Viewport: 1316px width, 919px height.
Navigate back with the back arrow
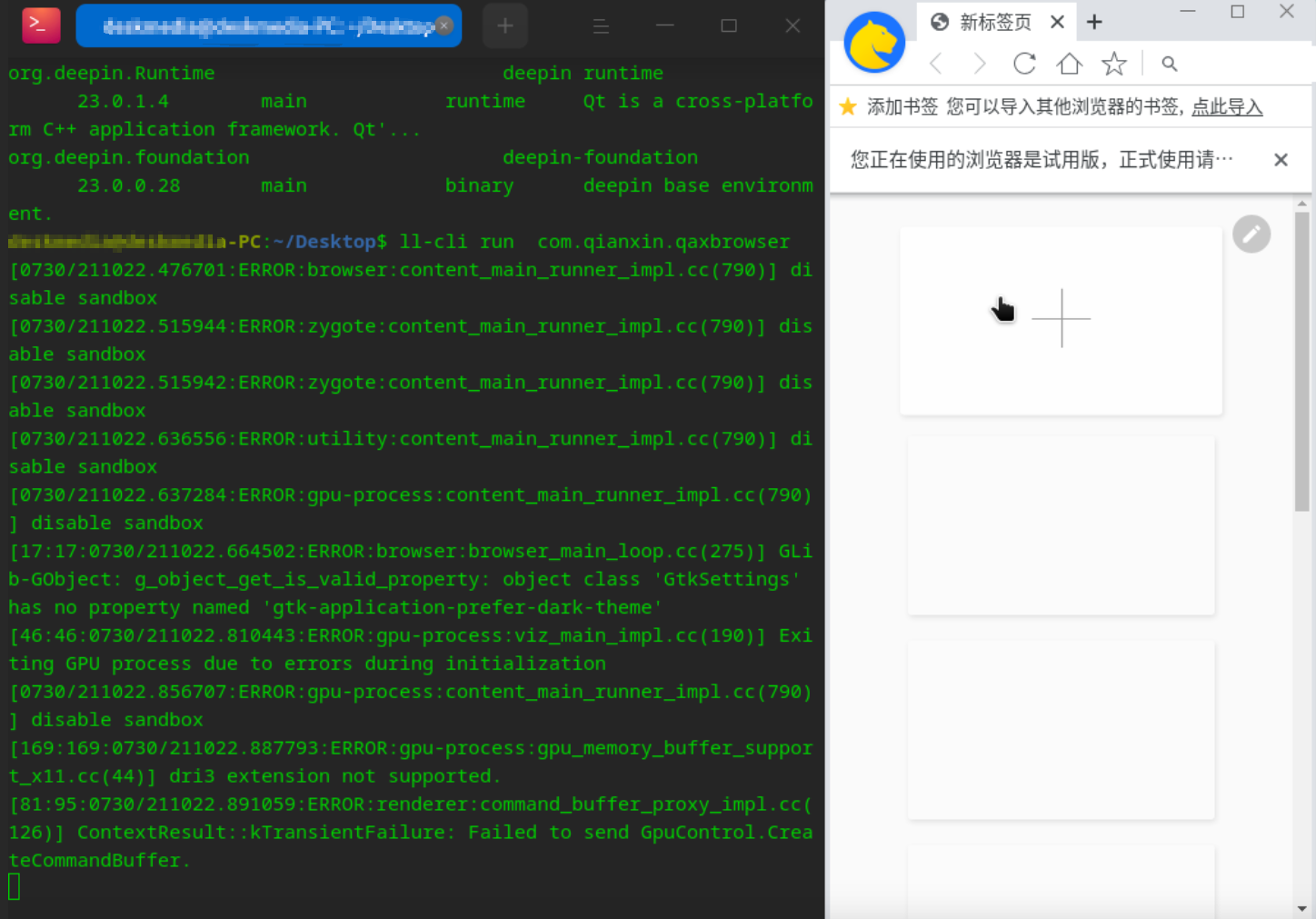tap(935, 64)
